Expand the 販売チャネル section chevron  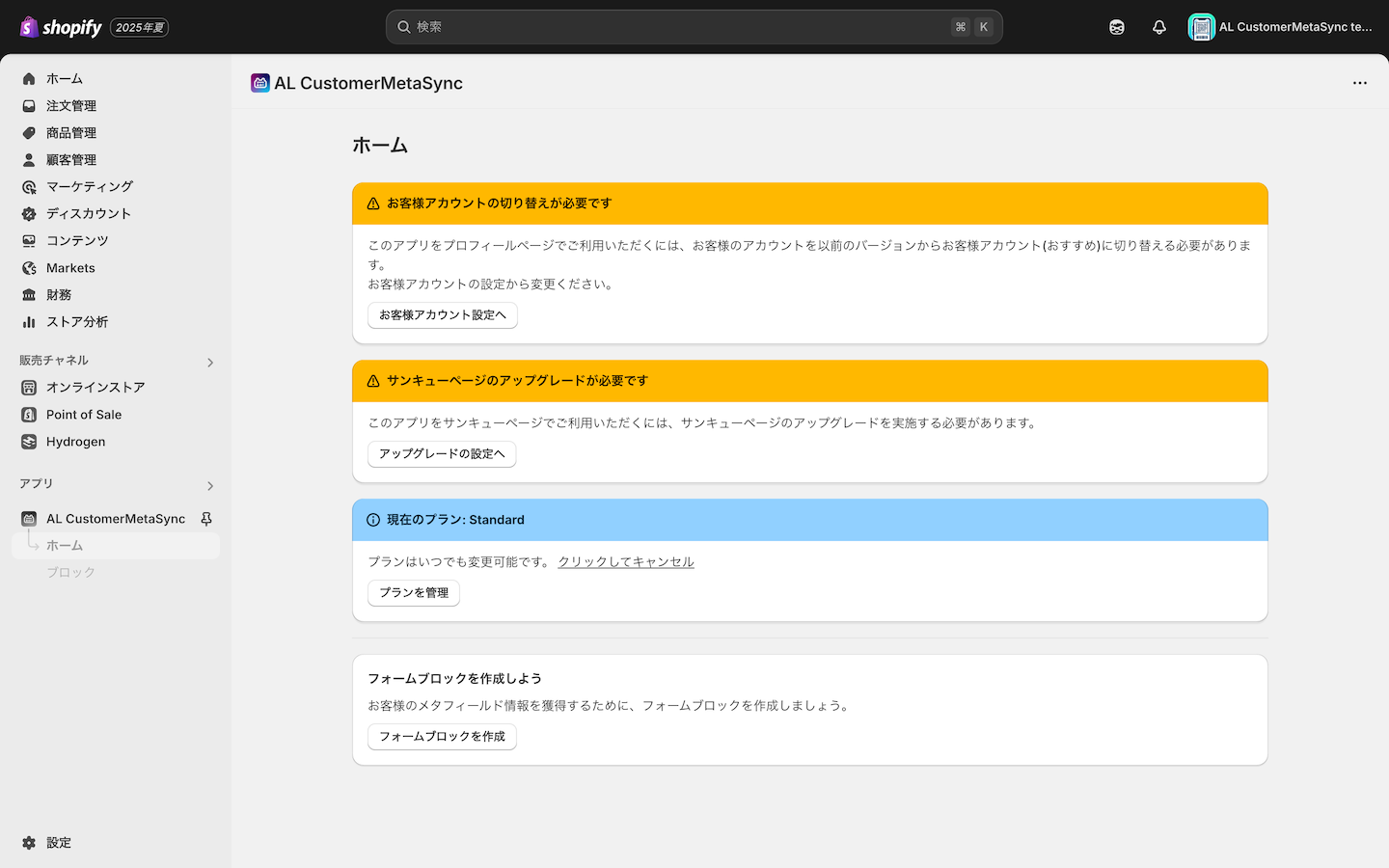(x=210, y=363)
